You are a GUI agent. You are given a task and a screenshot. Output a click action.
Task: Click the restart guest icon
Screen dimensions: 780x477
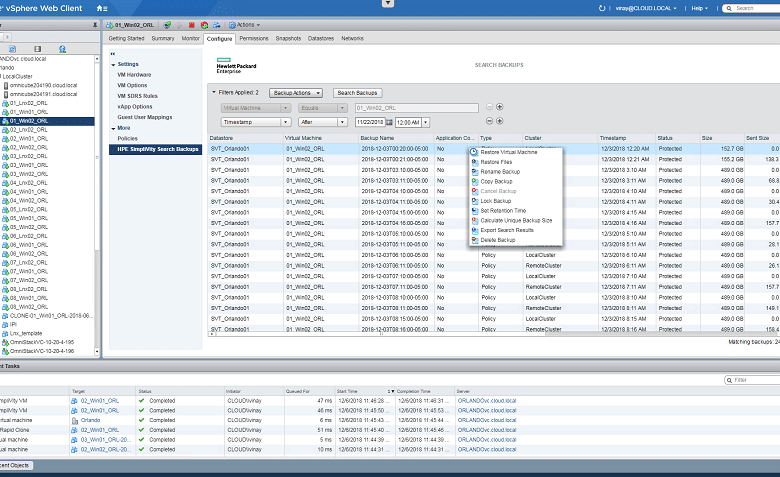204,25
